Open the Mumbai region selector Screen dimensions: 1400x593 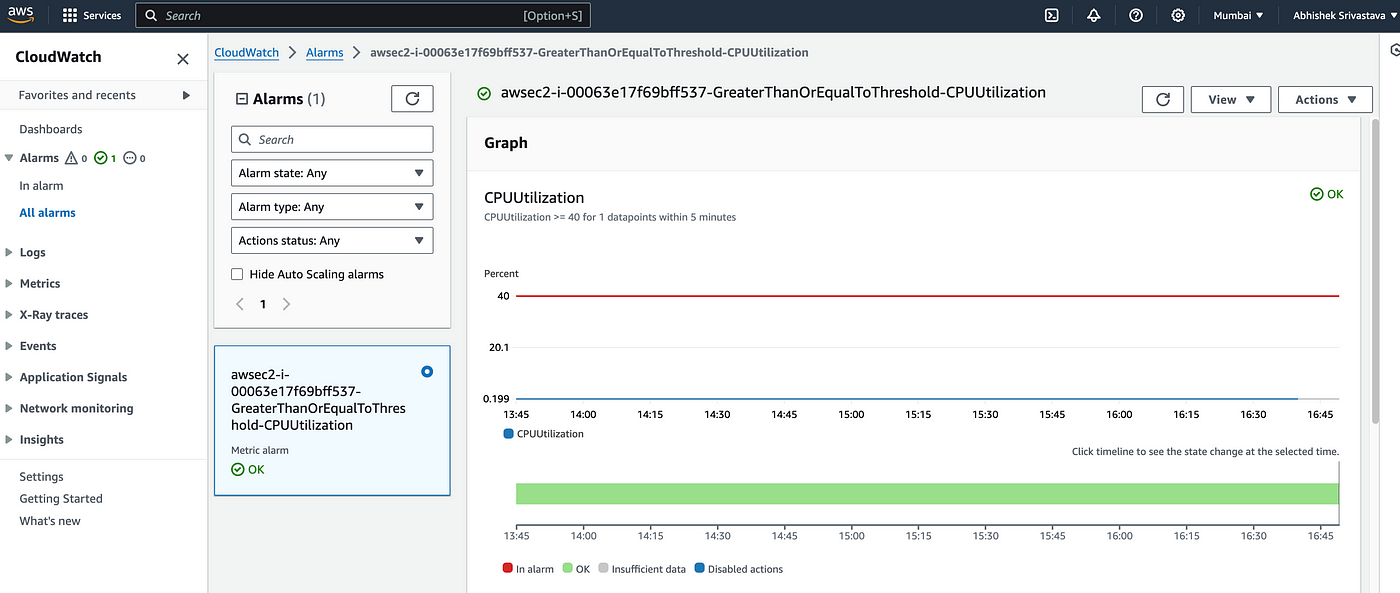pyautogui.click(x=1238, y=15)
